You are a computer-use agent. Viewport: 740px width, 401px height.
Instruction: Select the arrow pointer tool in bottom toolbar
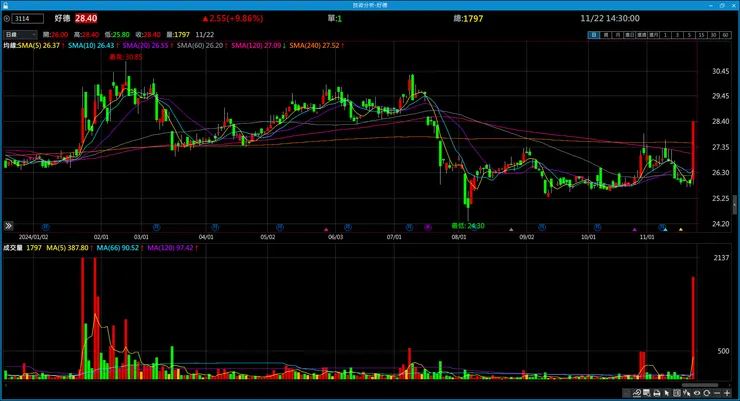(667, 393)
